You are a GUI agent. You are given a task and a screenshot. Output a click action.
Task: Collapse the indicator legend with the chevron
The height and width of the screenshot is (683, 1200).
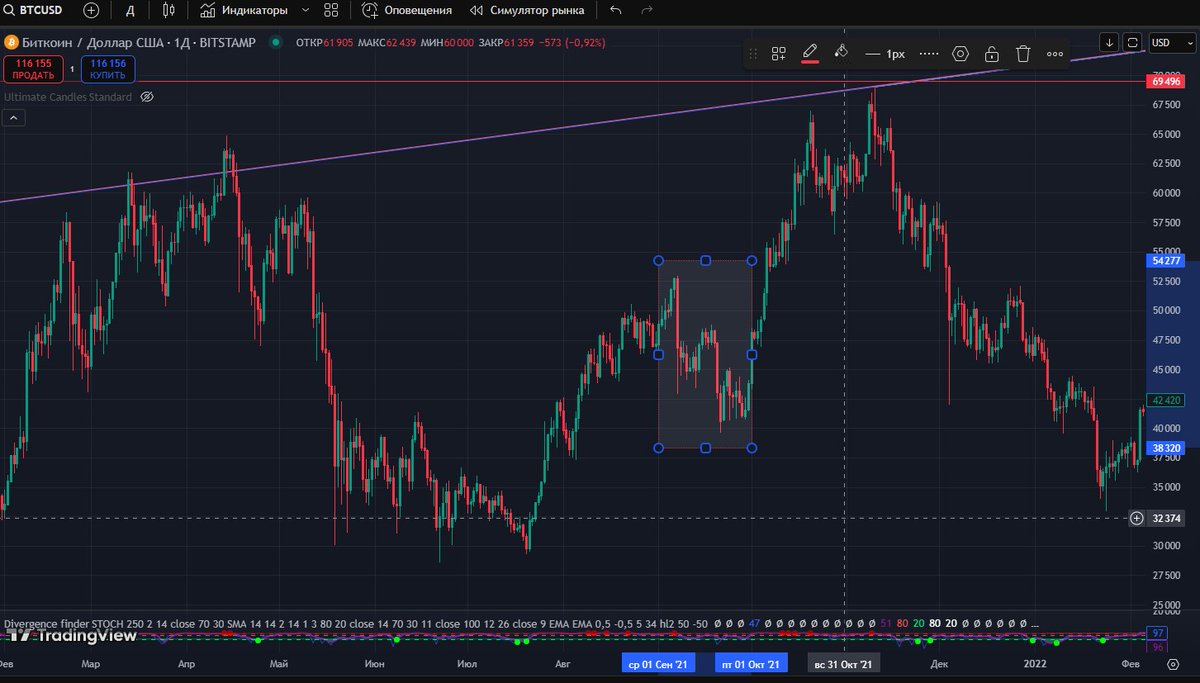pos(14,118)
